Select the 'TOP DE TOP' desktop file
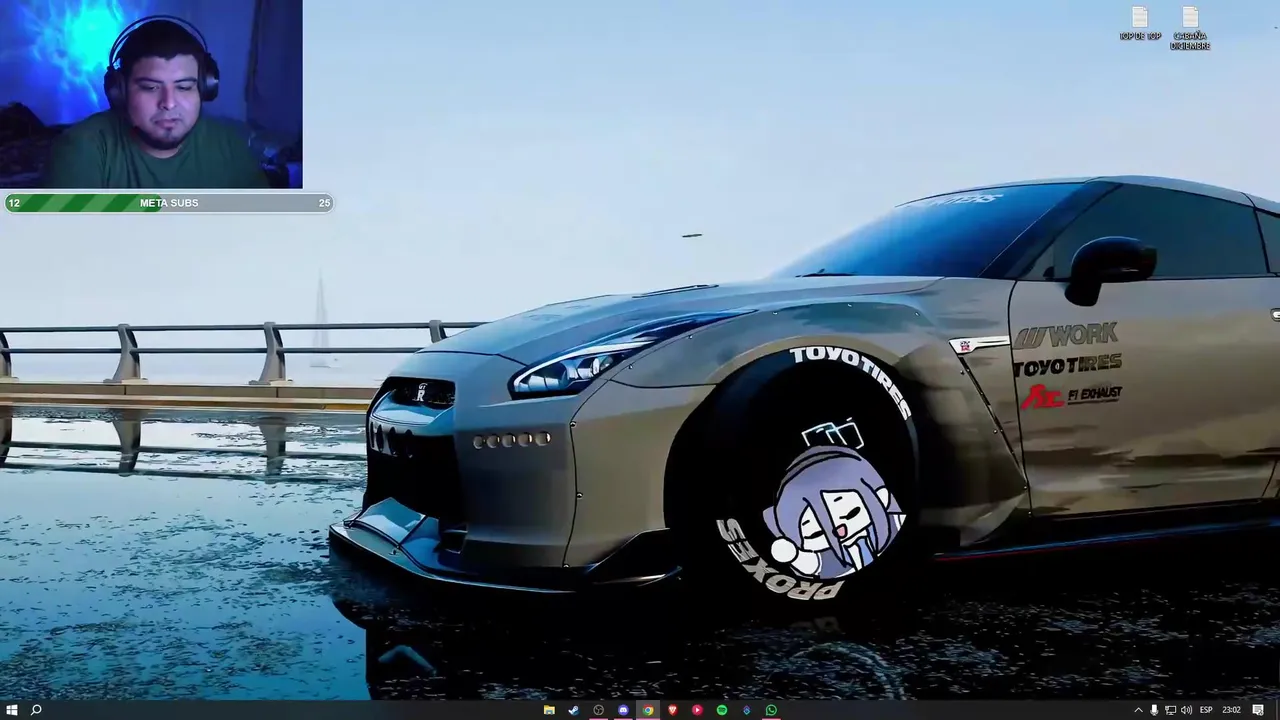This screenshot has height=720, width=1280. pos(1140,24)
